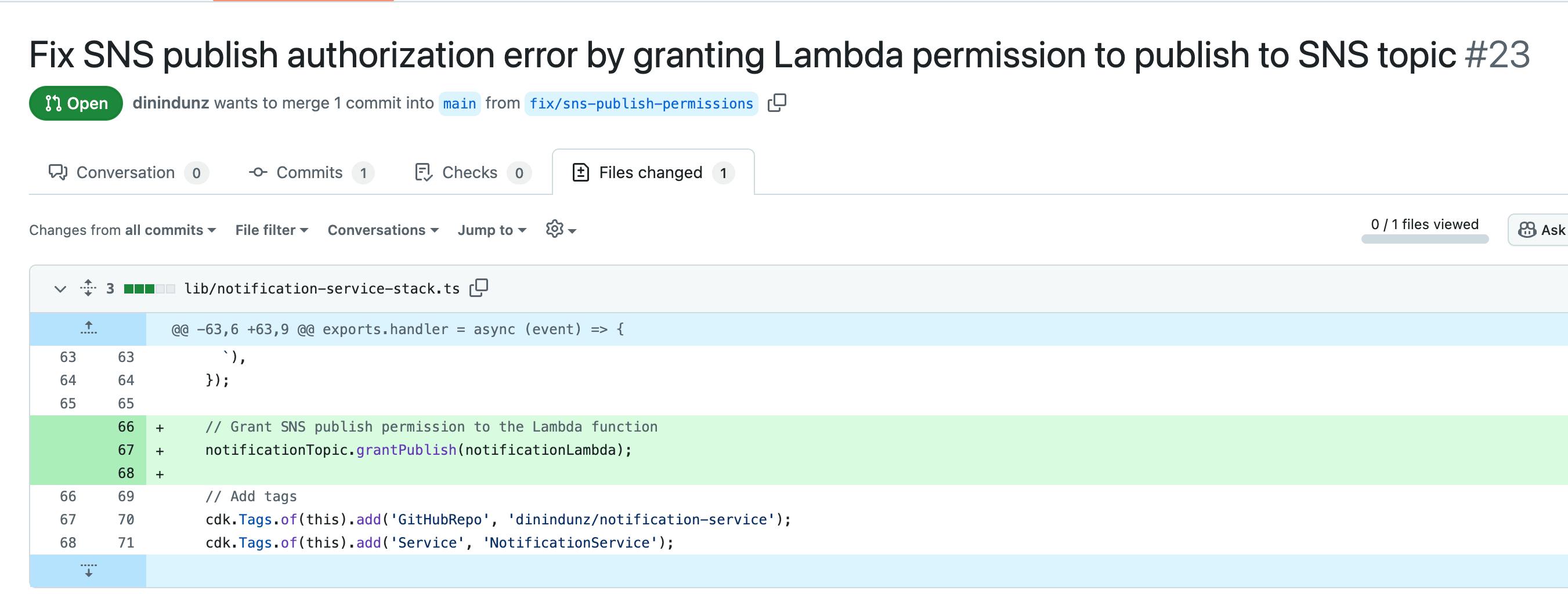Copy the branch name fix/sns-publish-permissions
The image size is (1568, 594).
tap(776, 103)
